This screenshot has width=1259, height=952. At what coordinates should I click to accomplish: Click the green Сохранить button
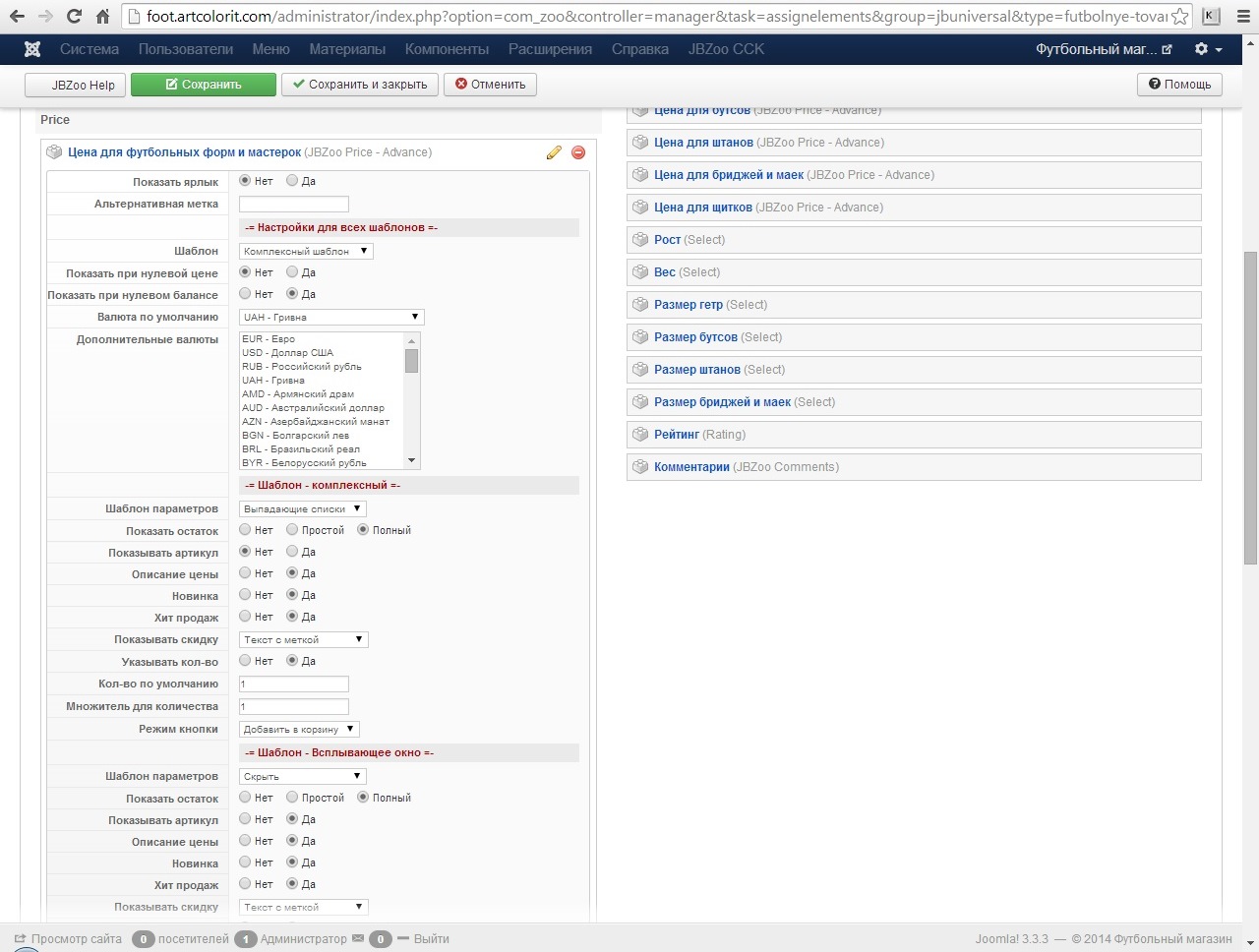tap(204, 85)
